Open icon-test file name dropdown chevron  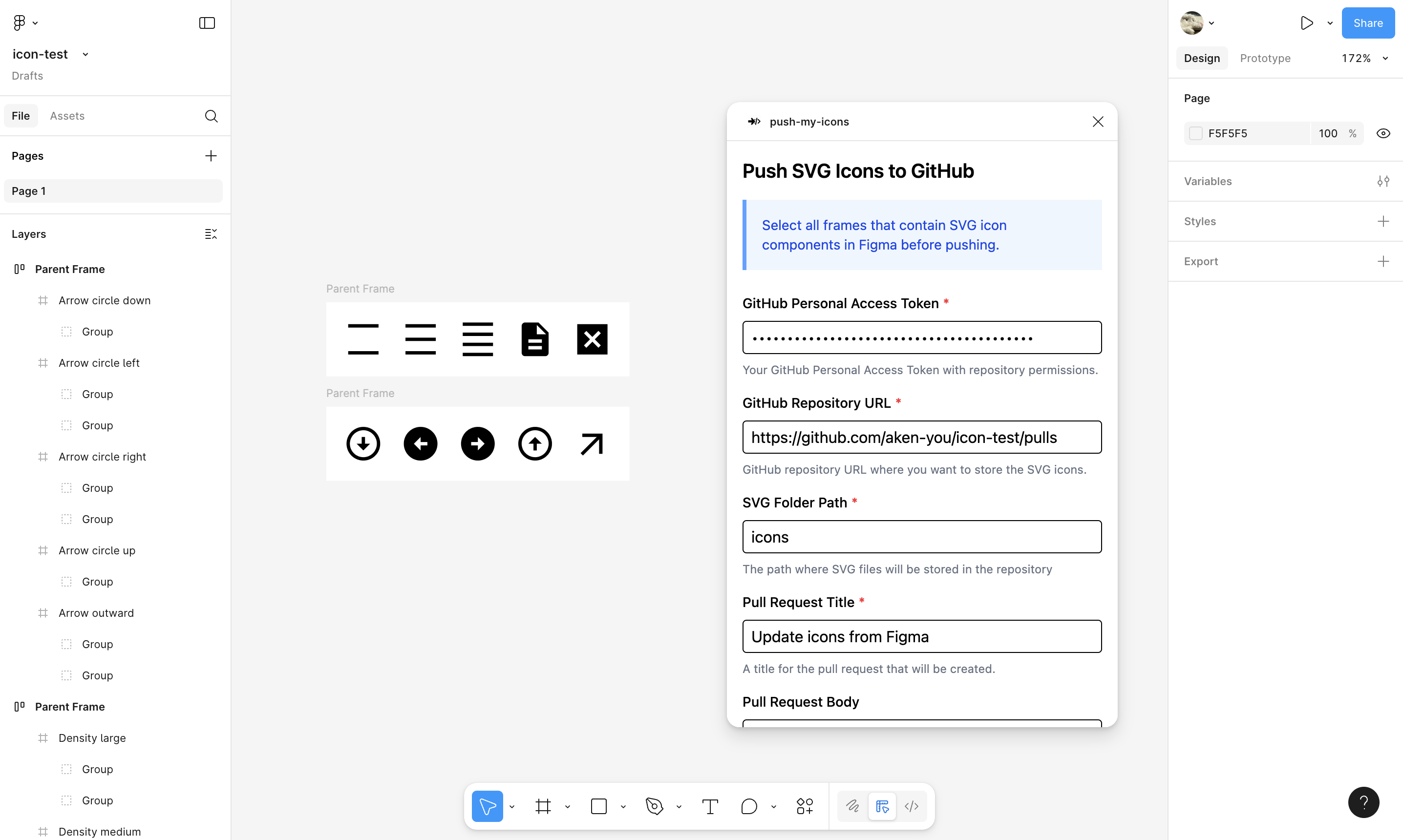pos(85,54)
